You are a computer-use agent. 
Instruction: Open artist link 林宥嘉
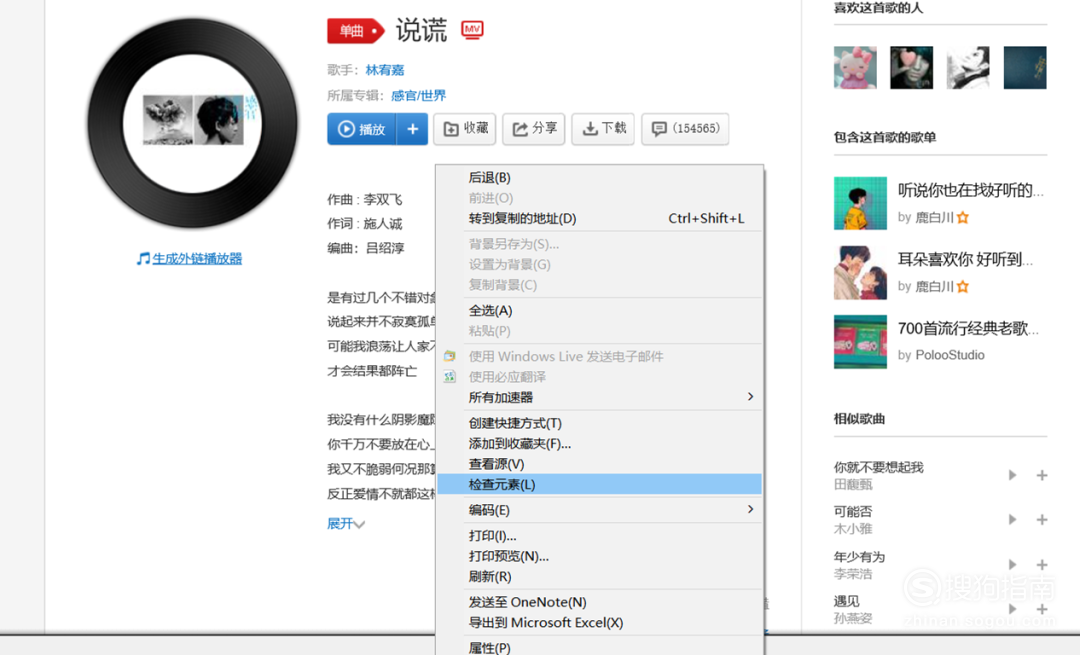pos(385,70)
